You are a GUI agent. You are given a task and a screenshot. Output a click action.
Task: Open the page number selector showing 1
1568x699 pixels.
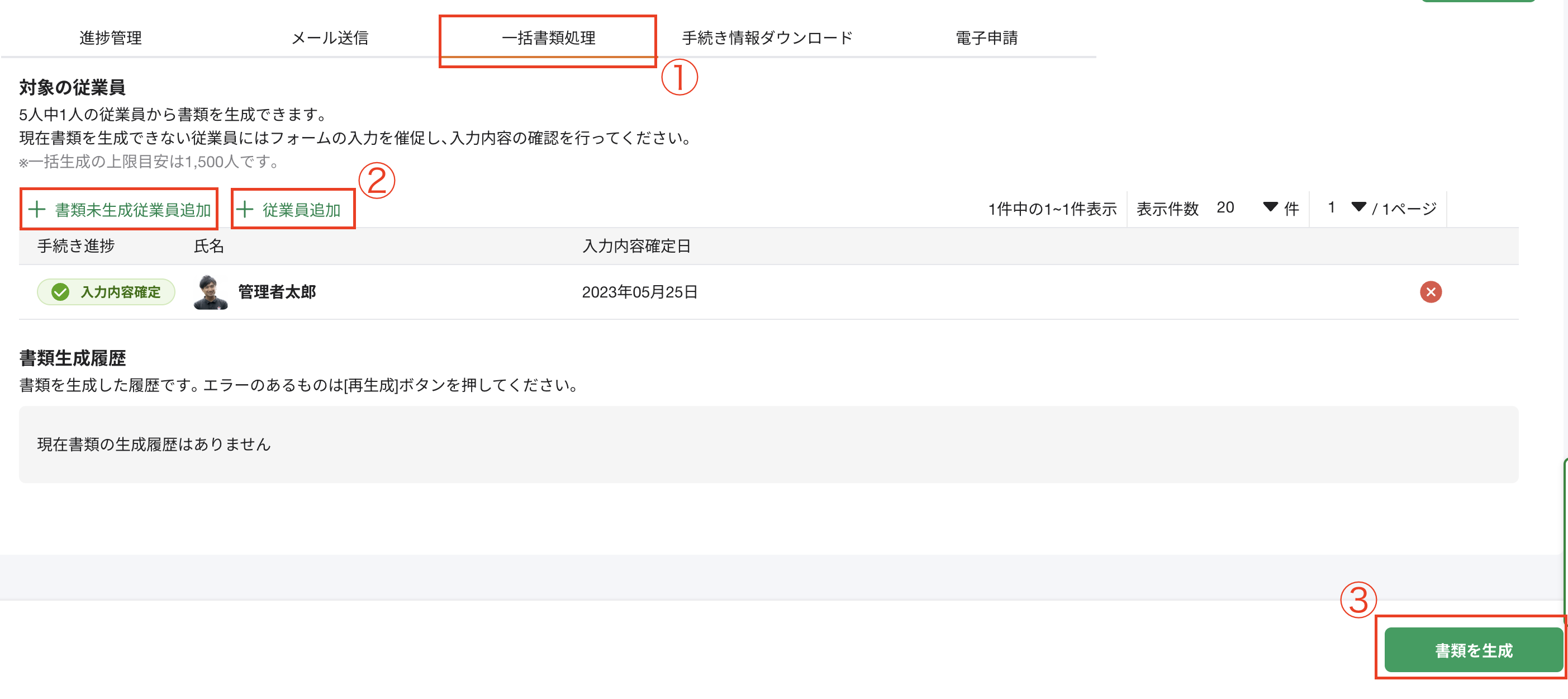click(1331, 207)
